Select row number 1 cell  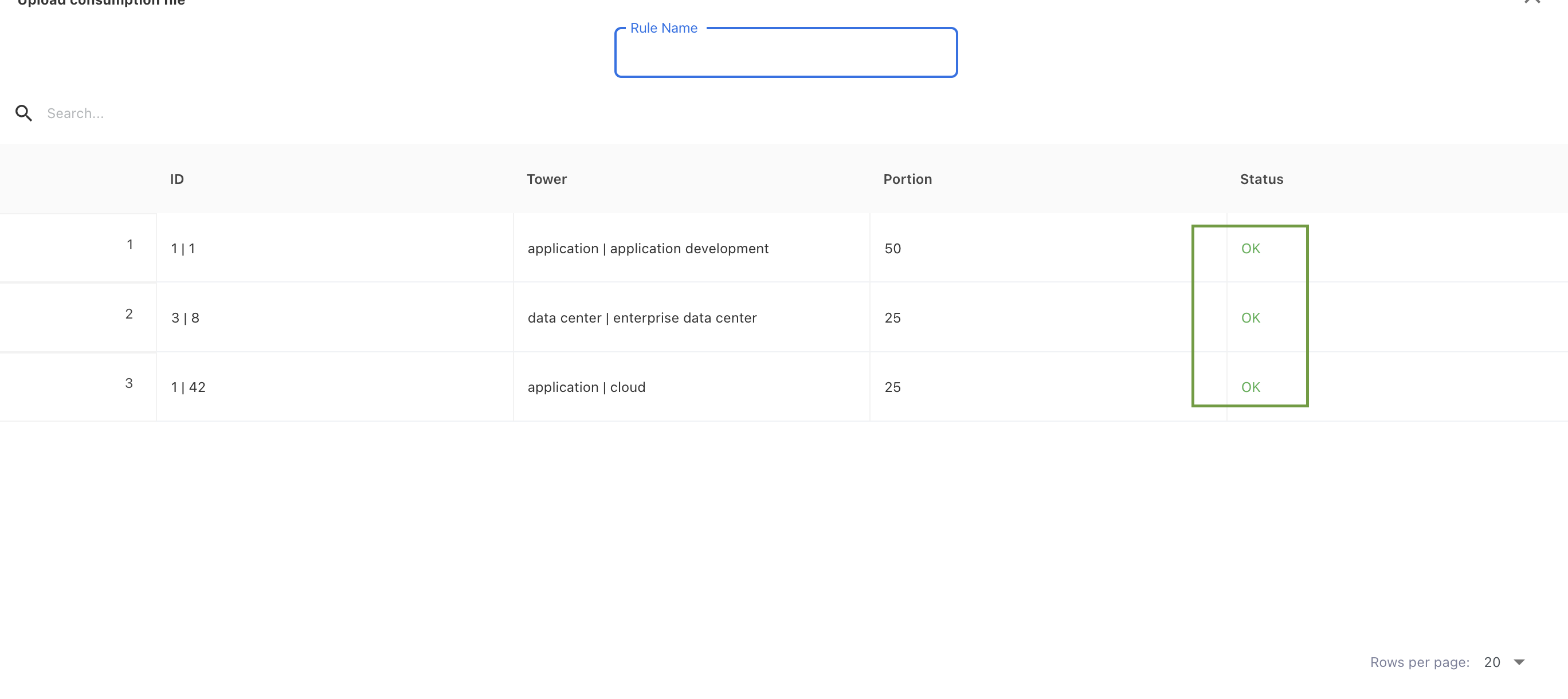click(x=129, y=245)
